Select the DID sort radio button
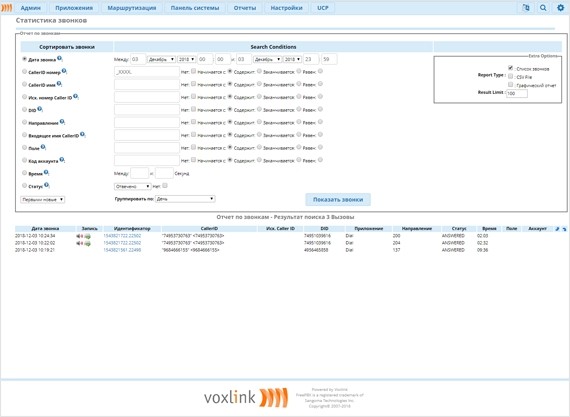This screenshot has height=417, width=570. click(x=24, y=109)
